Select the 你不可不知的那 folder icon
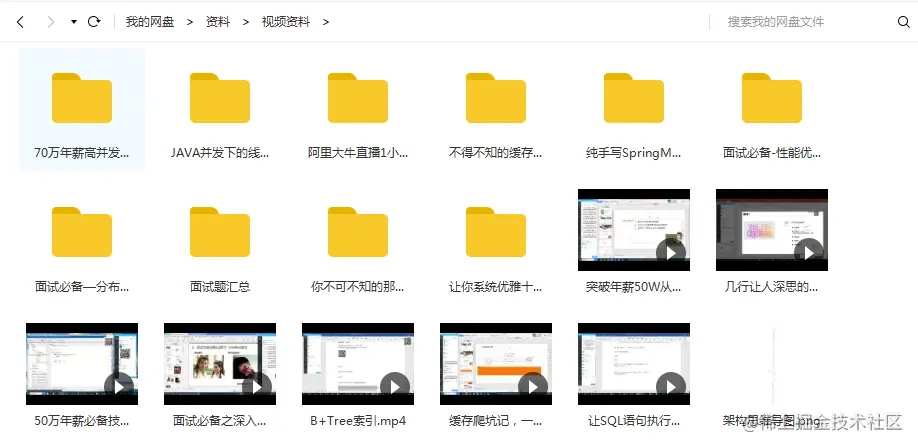Screen dimensions: 918x448 click(x=358, y=232)
